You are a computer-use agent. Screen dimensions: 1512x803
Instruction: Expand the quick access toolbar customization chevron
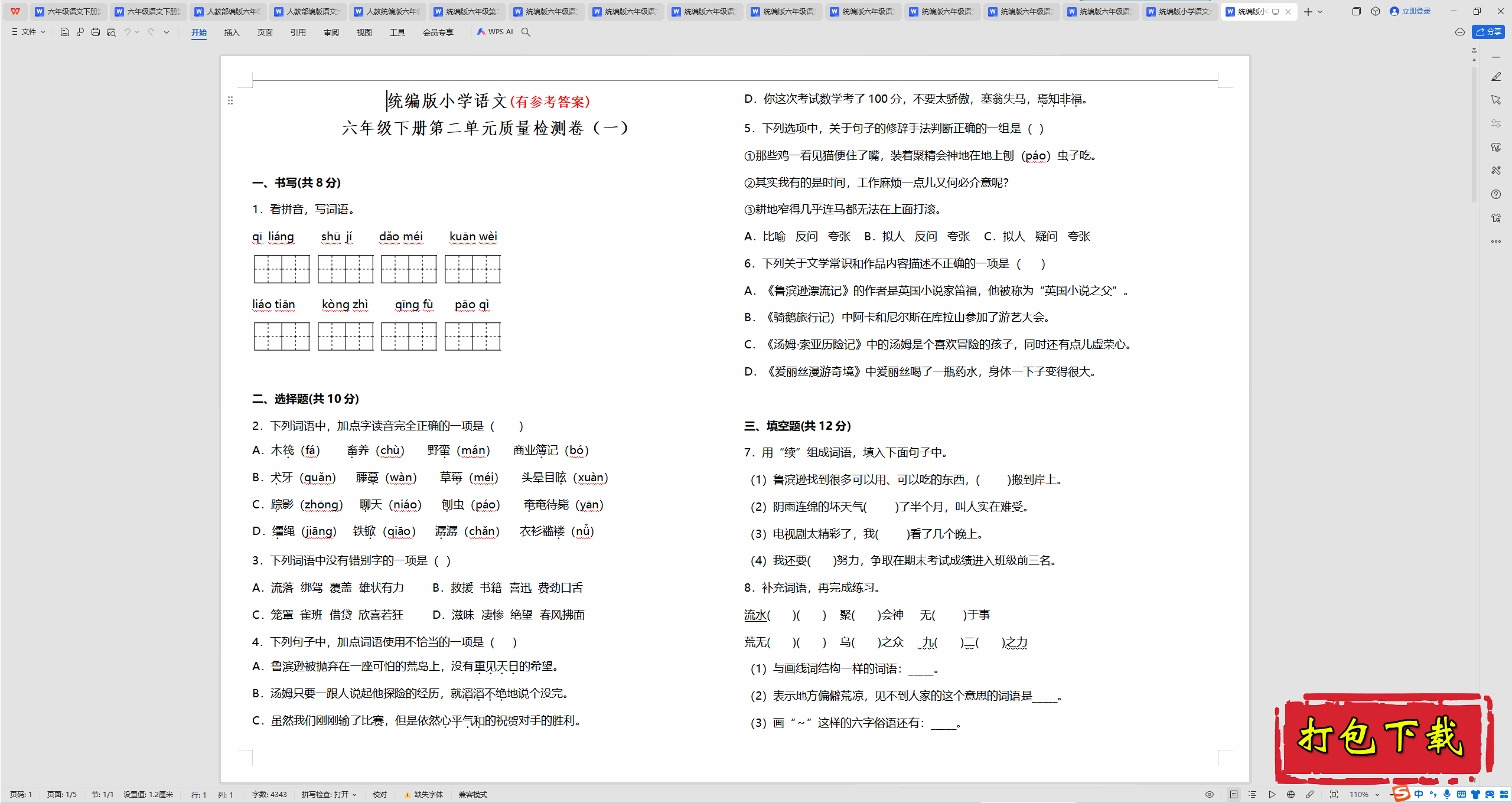click(x=167, y=32)
